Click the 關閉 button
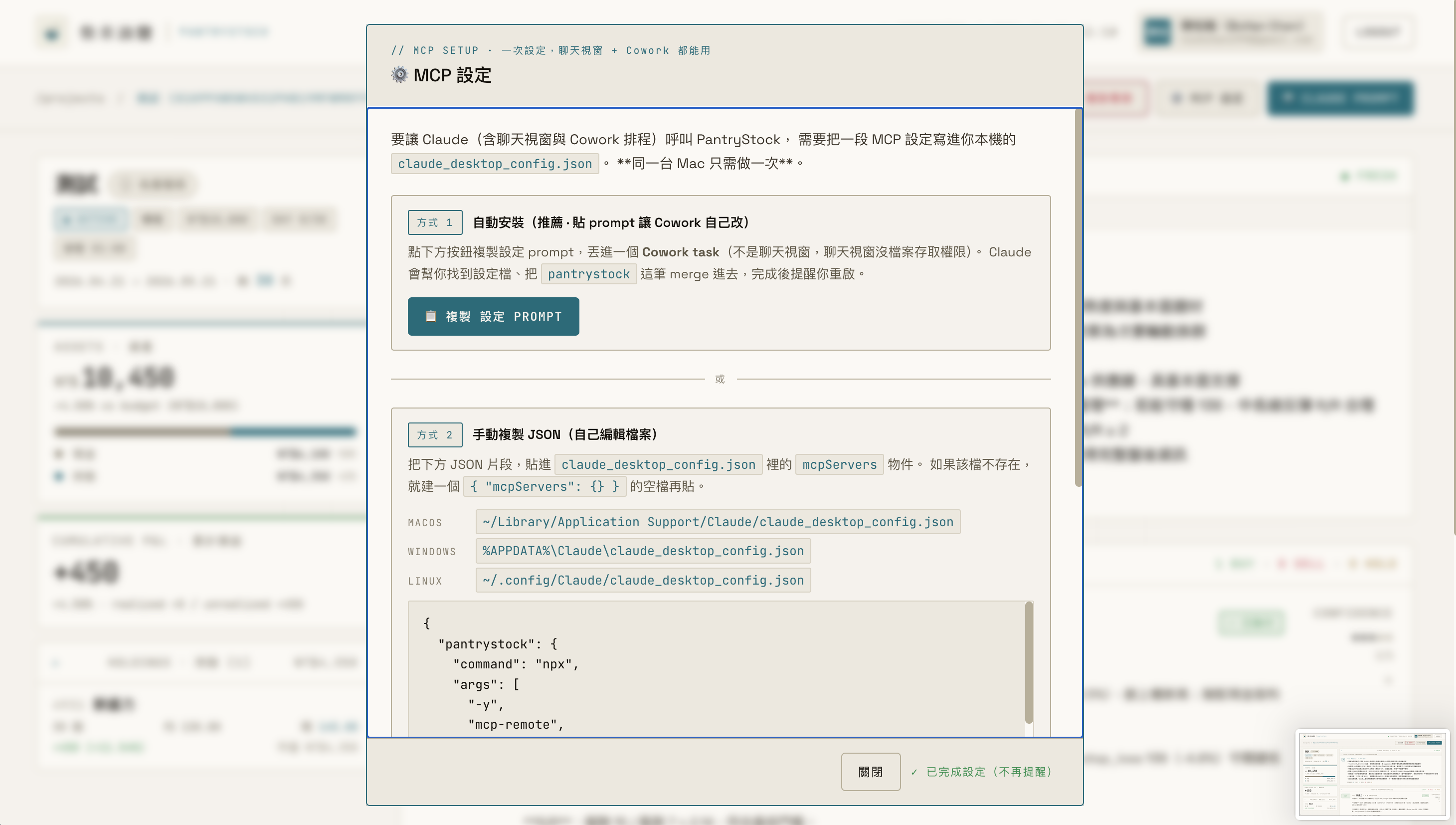Screen dimensions: 1456x825 (x=870, y=772)
